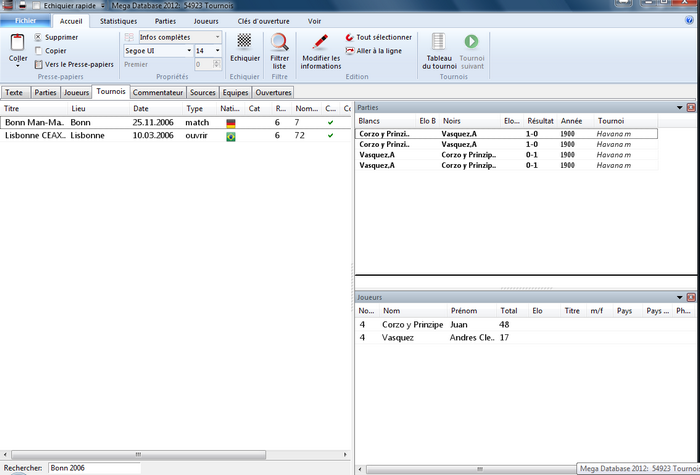
Task: Sort tournaments by Titre column header
Action: (34, 108)
